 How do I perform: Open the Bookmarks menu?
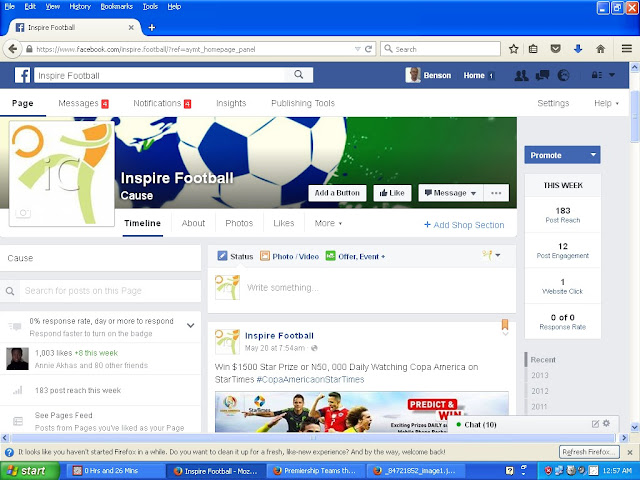(x=117, y=7)
